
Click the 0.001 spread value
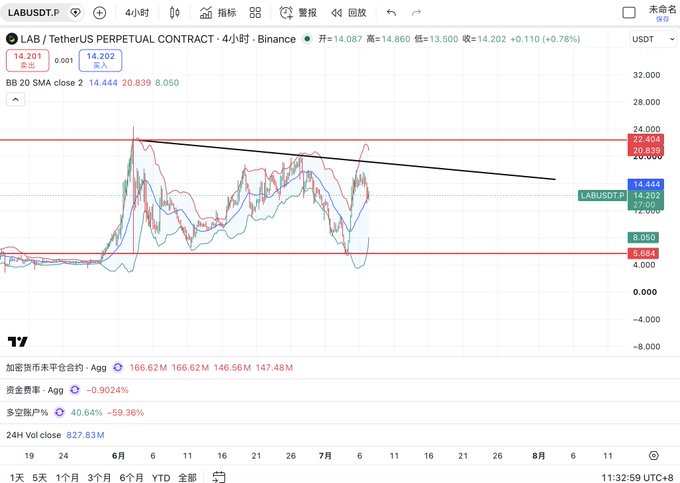point(64,60)
